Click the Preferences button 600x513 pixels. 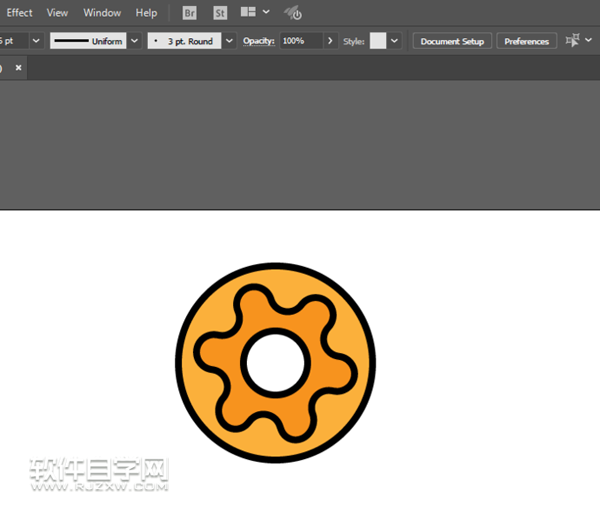[526, 41]
